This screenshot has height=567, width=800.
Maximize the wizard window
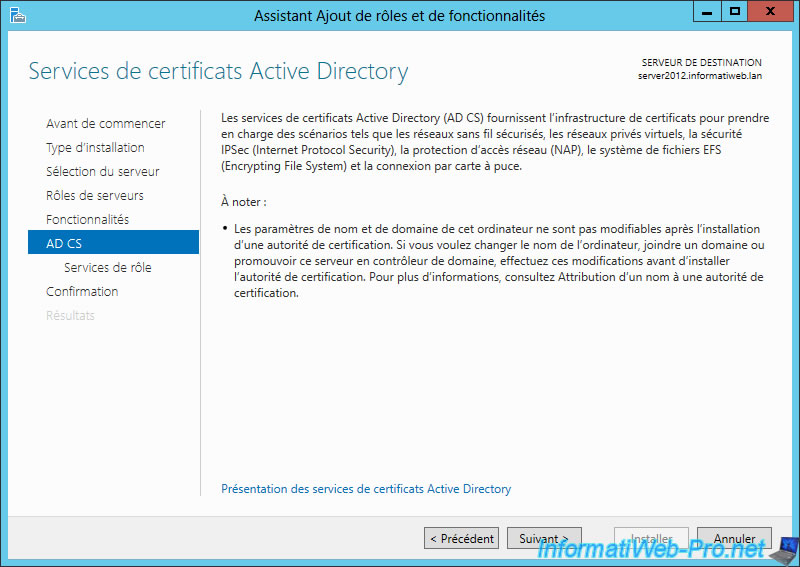[735, 11]
